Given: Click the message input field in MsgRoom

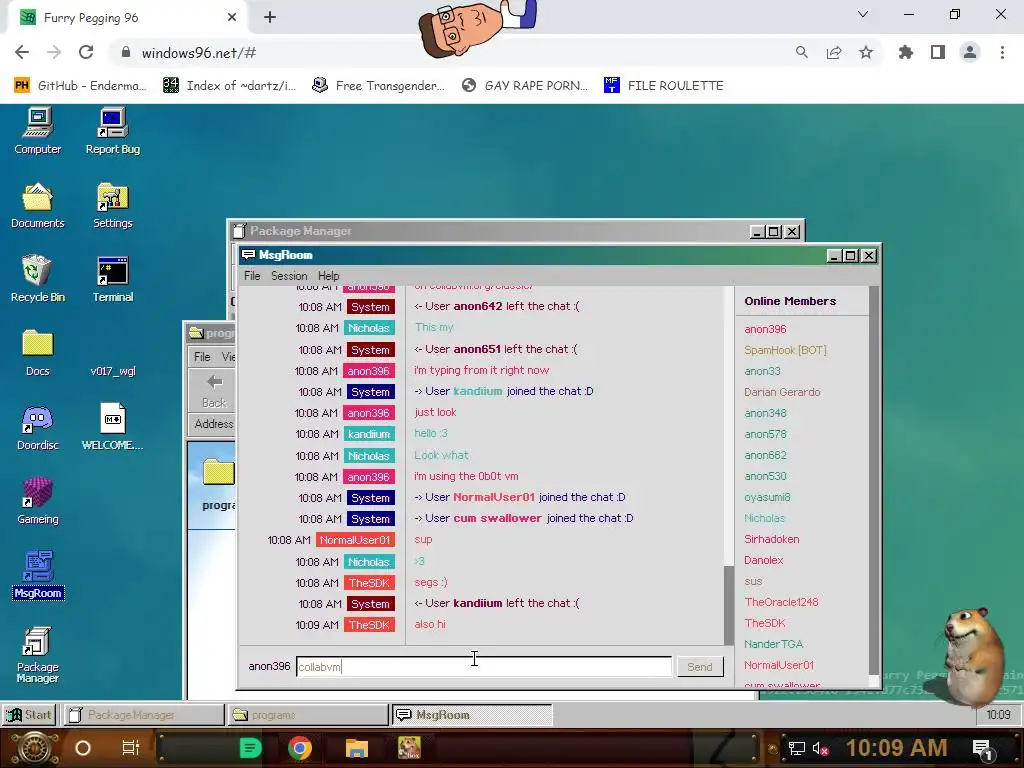Looking at the screenshot, I should [x=483, y=666].
